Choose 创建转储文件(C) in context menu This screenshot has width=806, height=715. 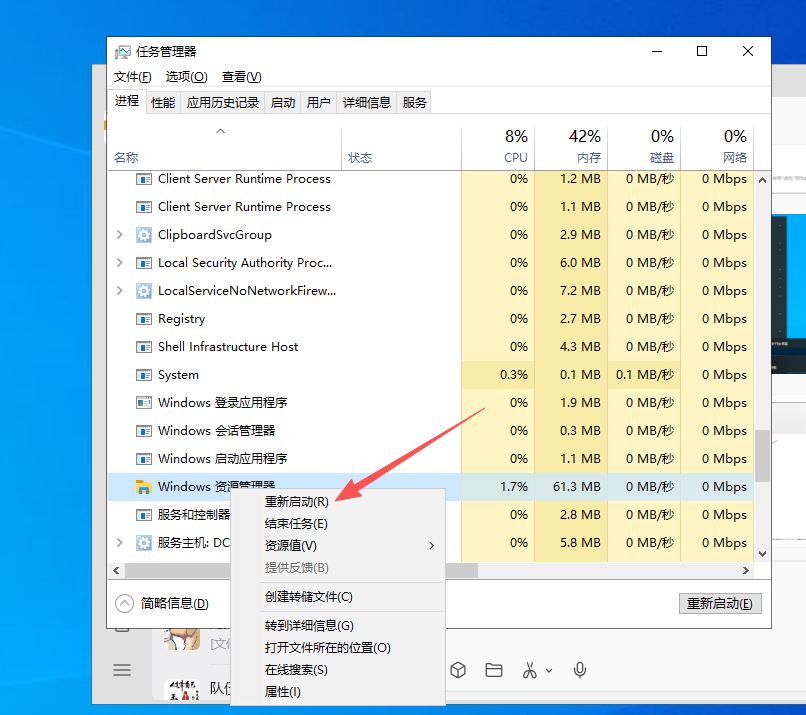pyautogui.click(x=337, y=597)
